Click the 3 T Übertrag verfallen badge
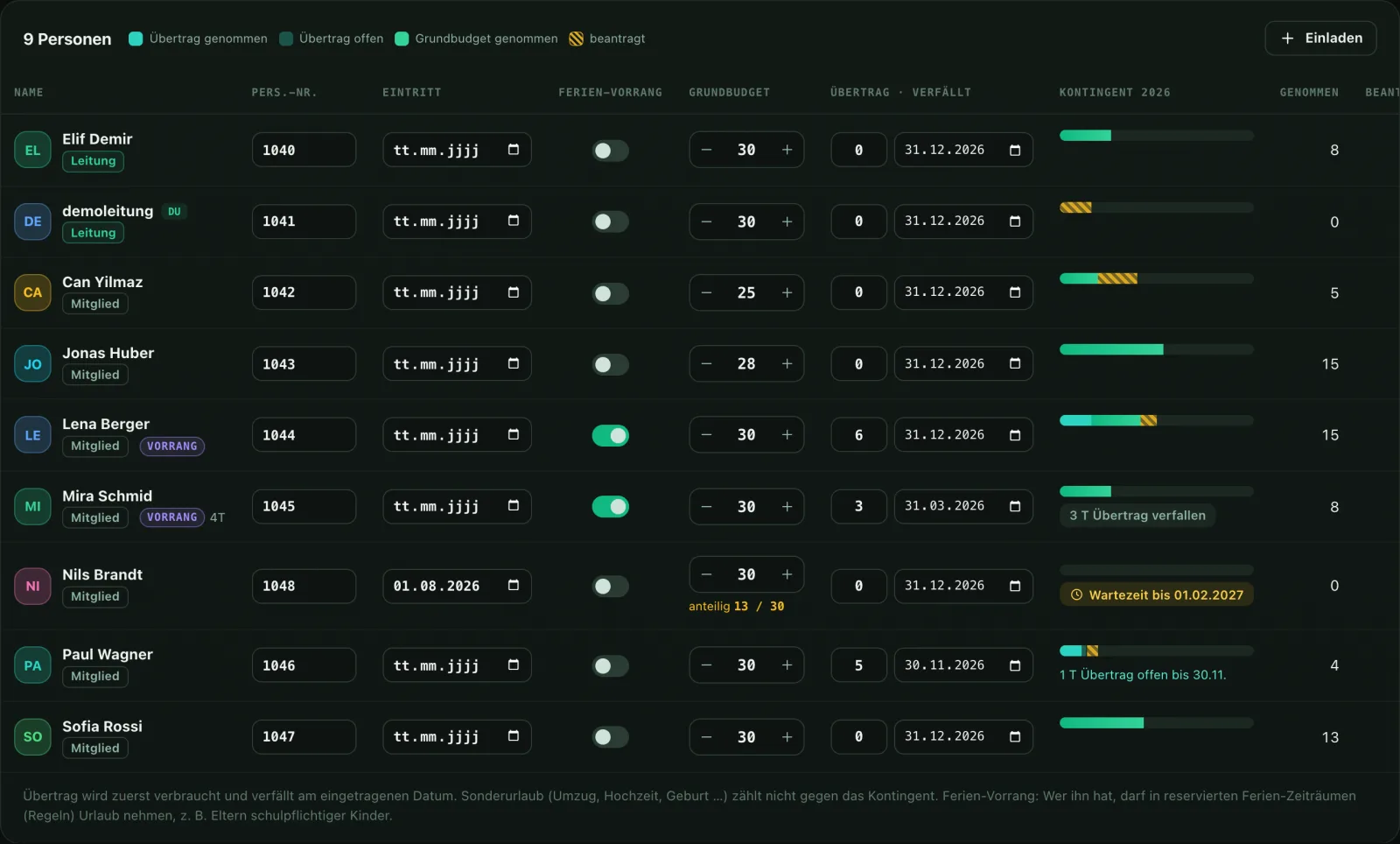 (1137, 515)
